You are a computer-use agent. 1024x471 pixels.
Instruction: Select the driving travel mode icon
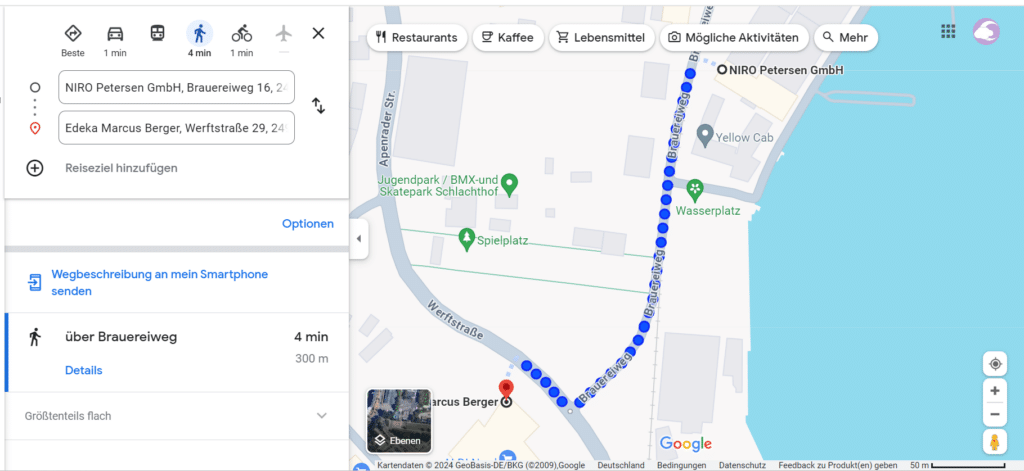pos(115,33)
